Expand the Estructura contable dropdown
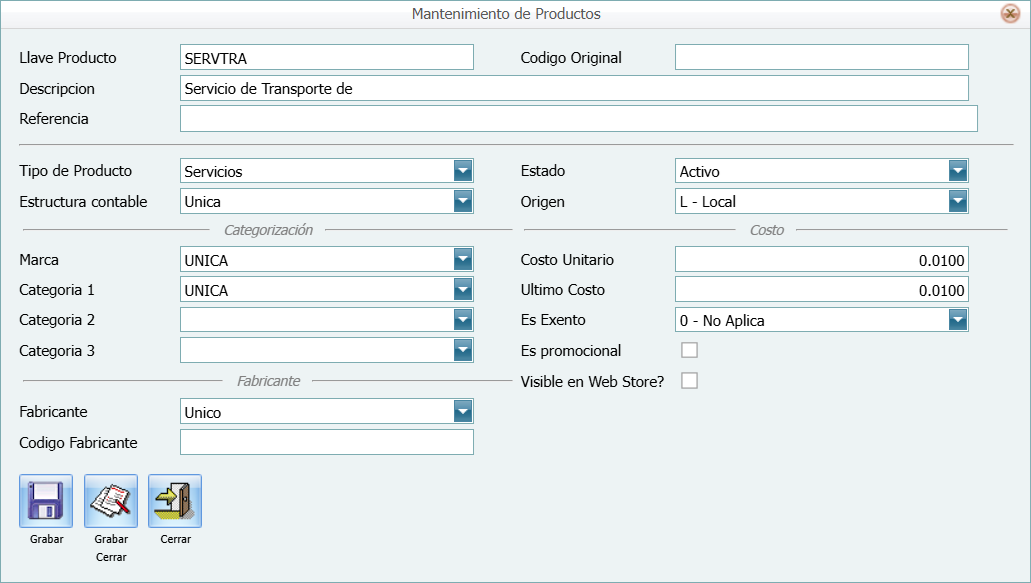The image size is (1031, 583). (463, 201)
